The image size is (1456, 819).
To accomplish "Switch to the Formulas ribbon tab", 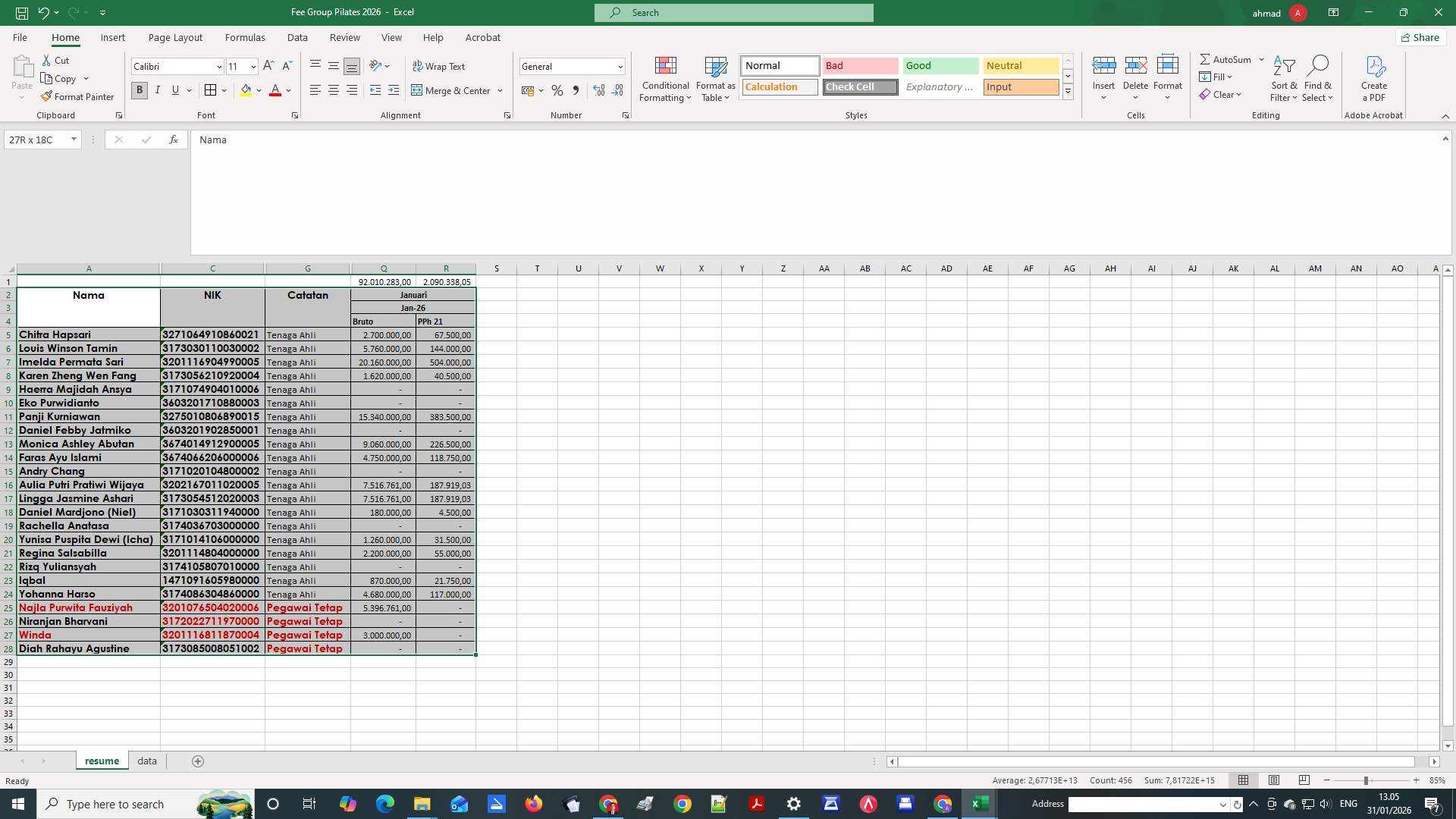I will point(245,37).
